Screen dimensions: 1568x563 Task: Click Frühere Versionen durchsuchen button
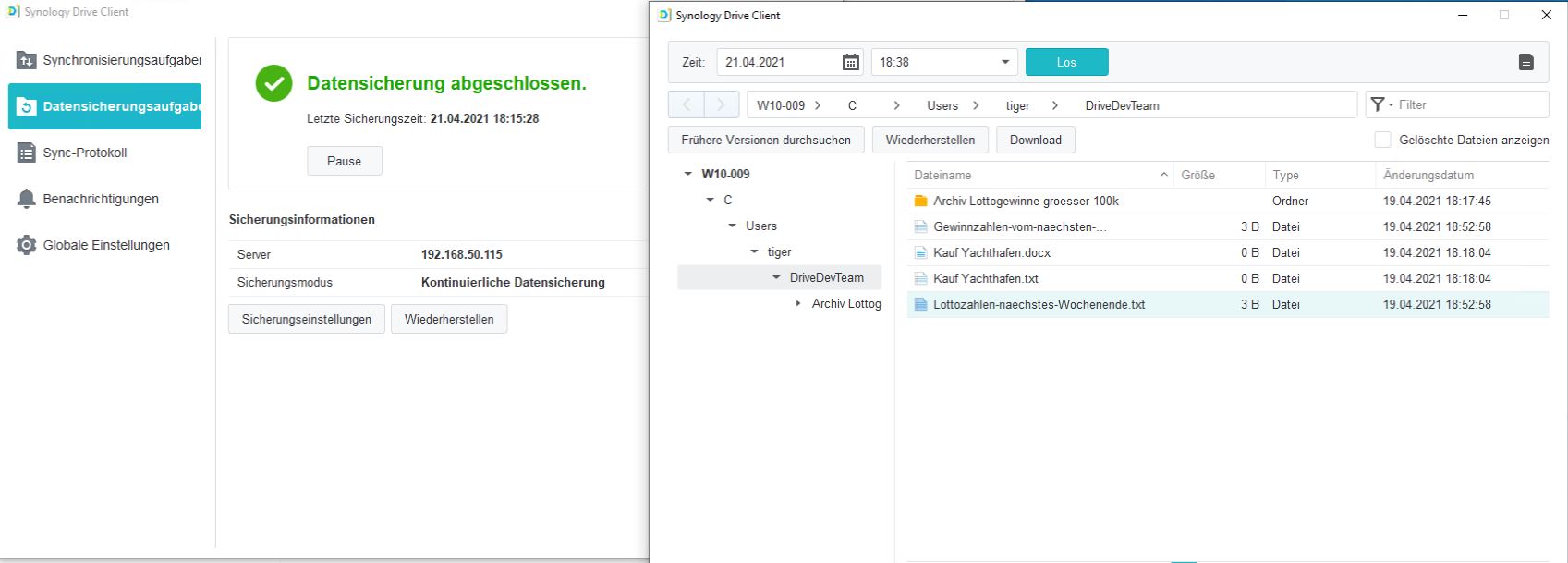765,140
